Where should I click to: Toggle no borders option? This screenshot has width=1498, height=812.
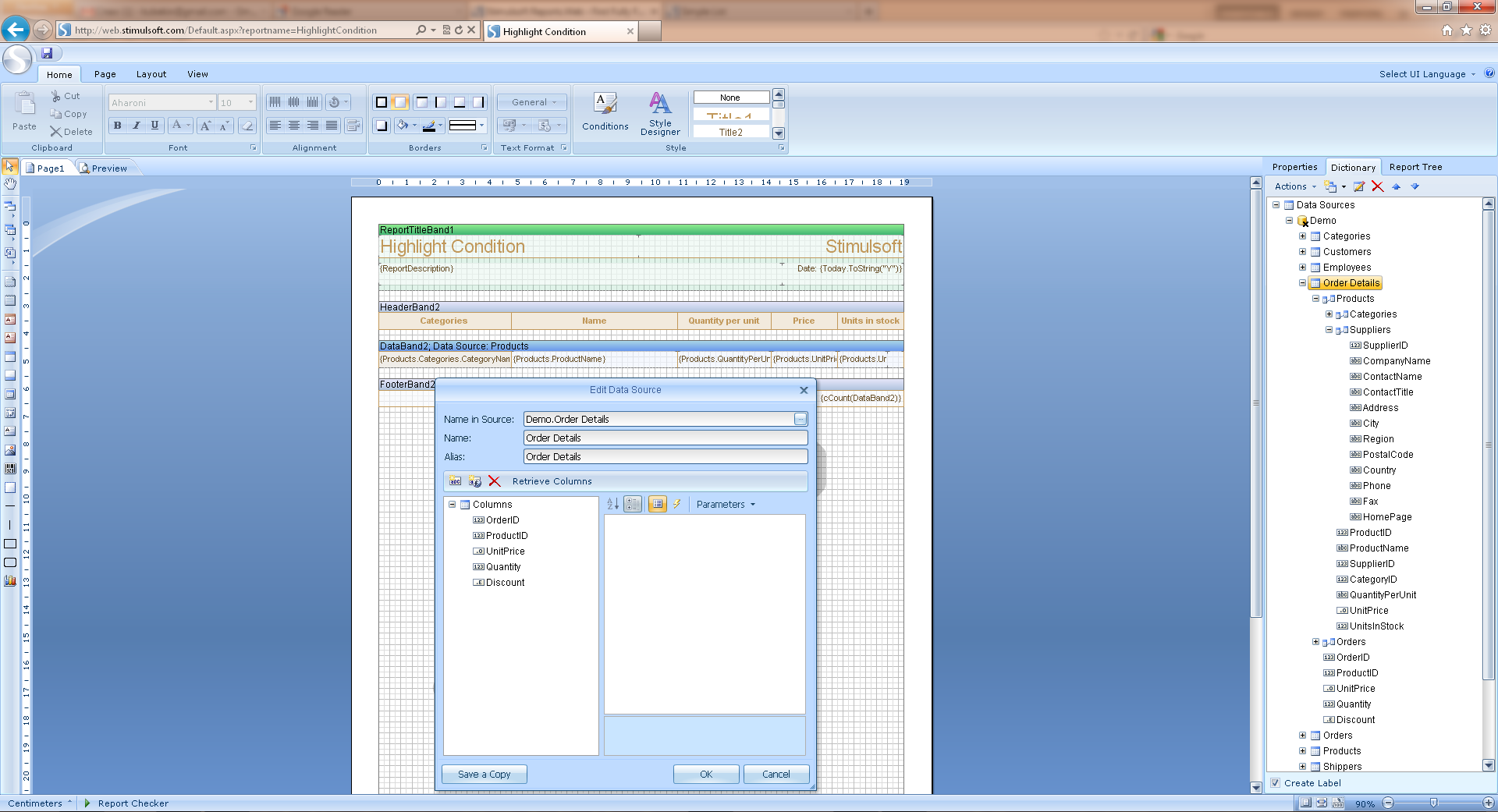pyautogui.click(x=400, y=102)
